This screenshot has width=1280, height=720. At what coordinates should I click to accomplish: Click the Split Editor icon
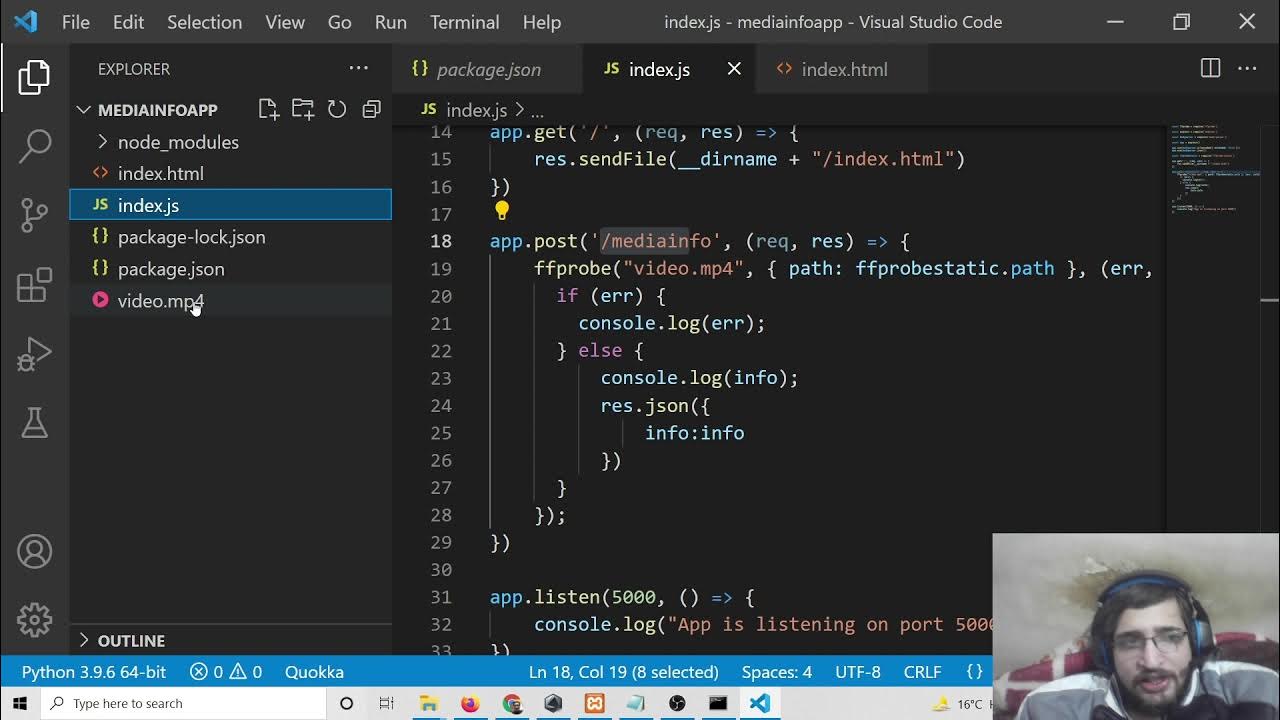coord(1210,69)
